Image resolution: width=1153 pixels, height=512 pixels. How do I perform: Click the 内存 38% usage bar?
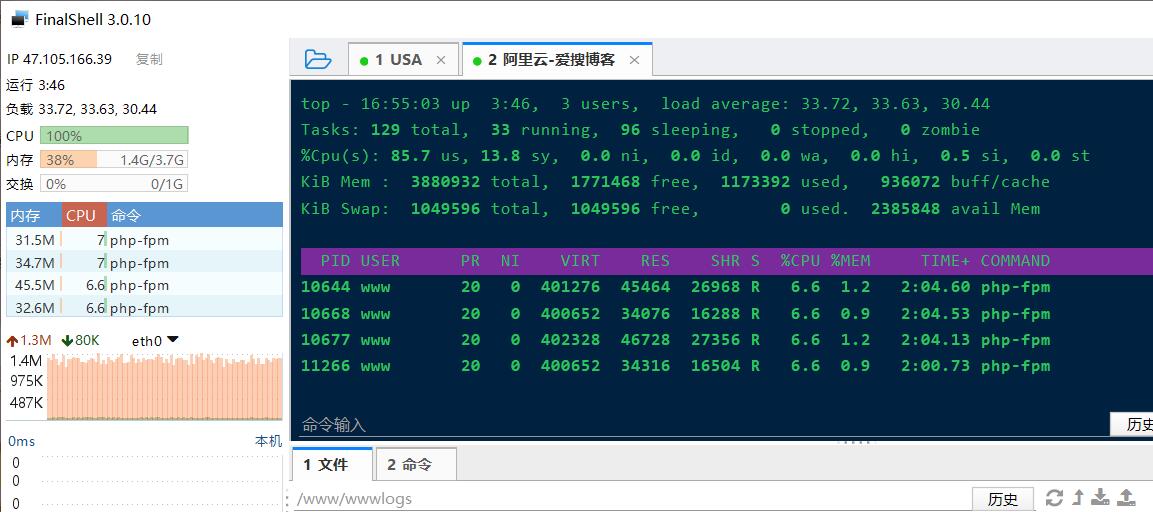pos(115,160)
